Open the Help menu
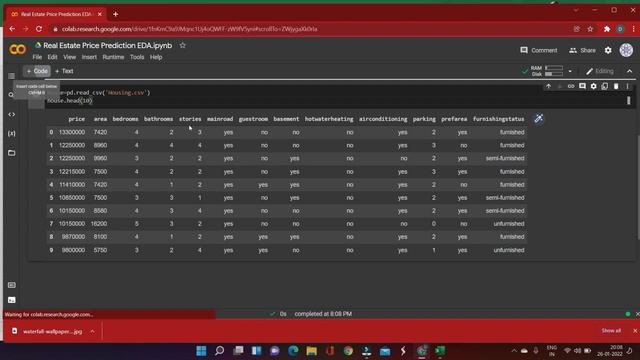 coord(156,57)
